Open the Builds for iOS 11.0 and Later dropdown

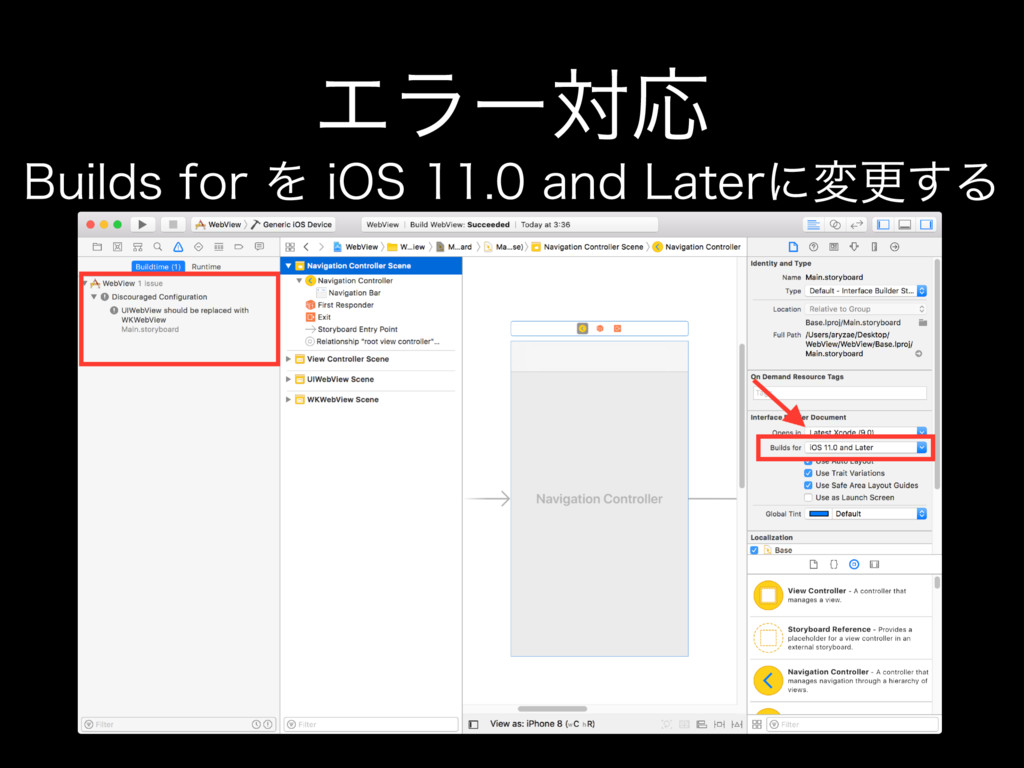(866, 447)
